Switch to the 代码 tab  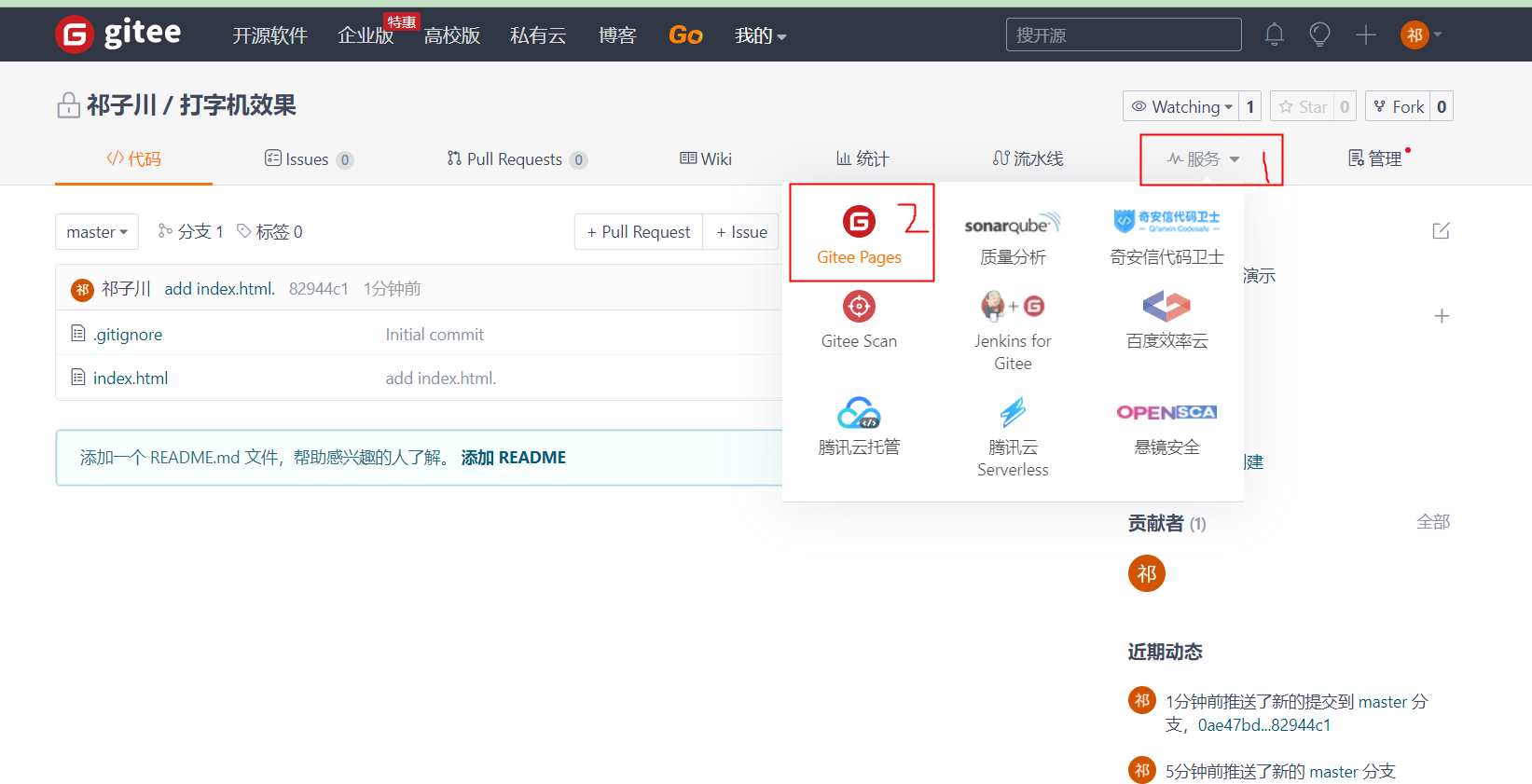(x=133, y=158)
